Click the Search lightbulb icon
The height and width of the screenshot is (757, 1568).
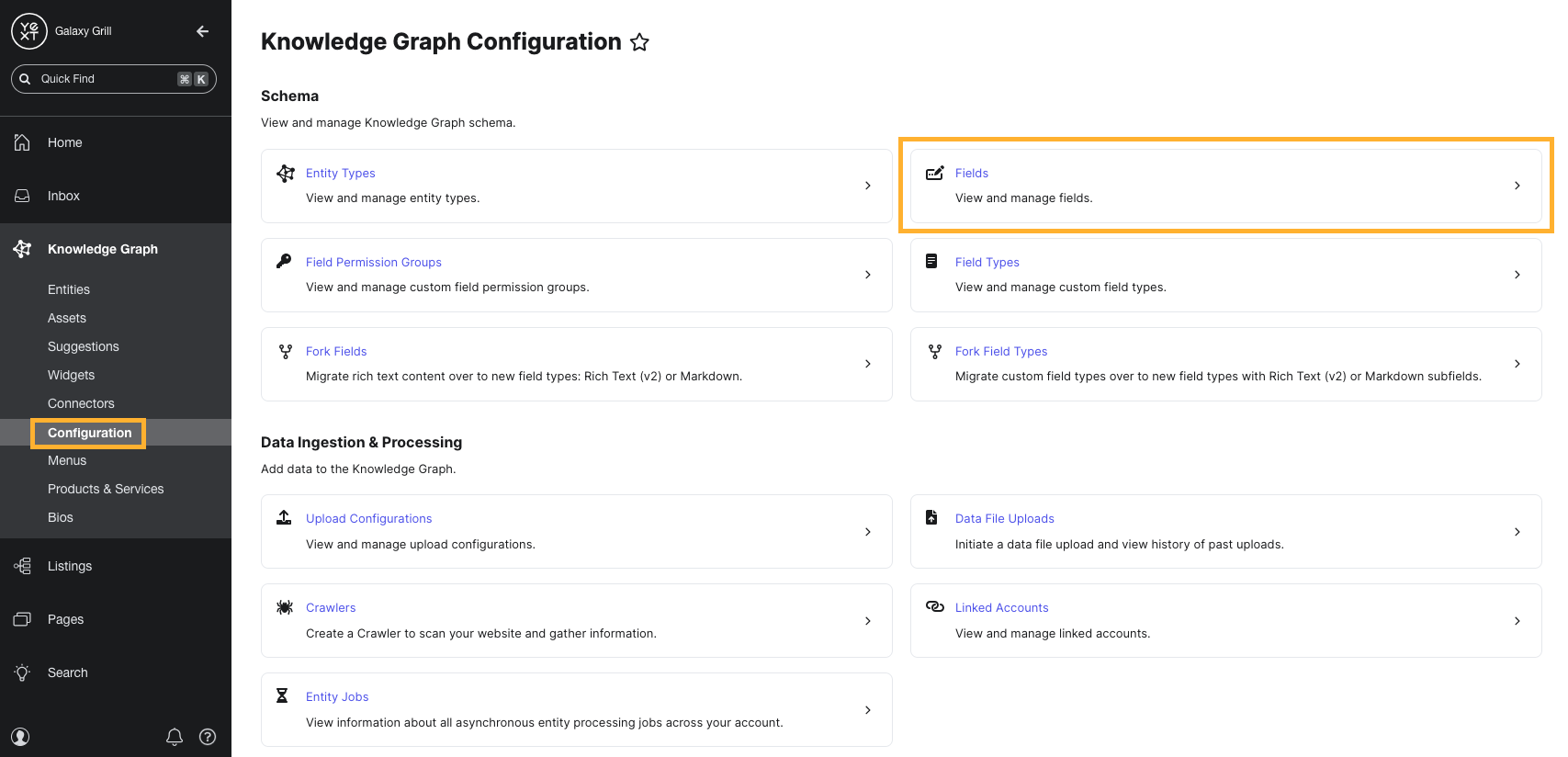pos(22,672)
